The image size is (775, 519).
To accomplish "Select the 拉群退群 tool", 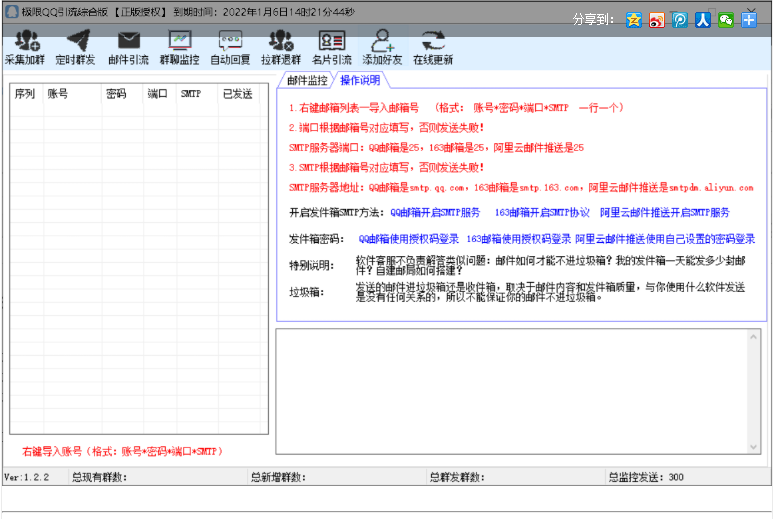I will click(281, 47).
